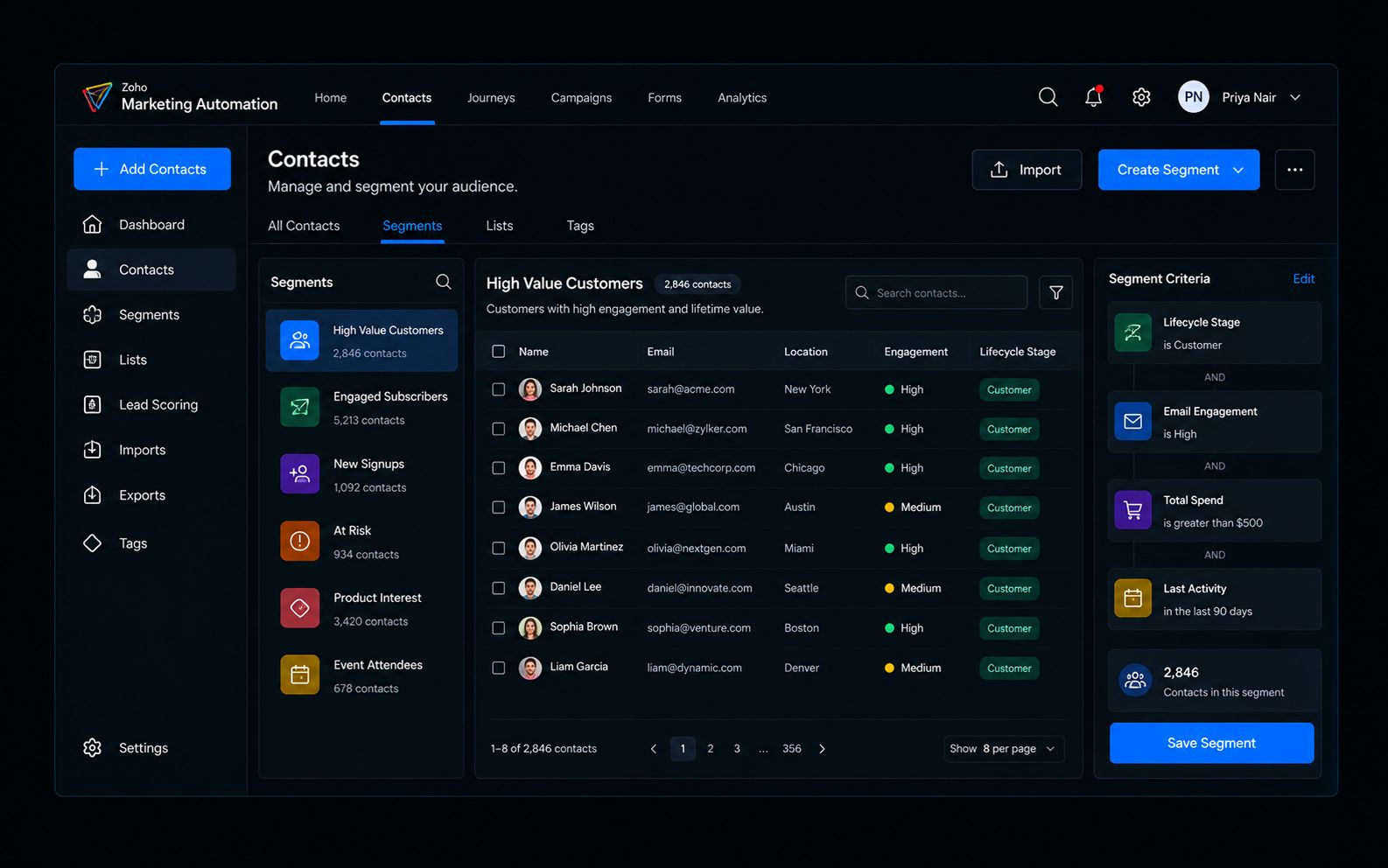Go to page 356 in pagination
The image size is (1388, 868).
792,749
